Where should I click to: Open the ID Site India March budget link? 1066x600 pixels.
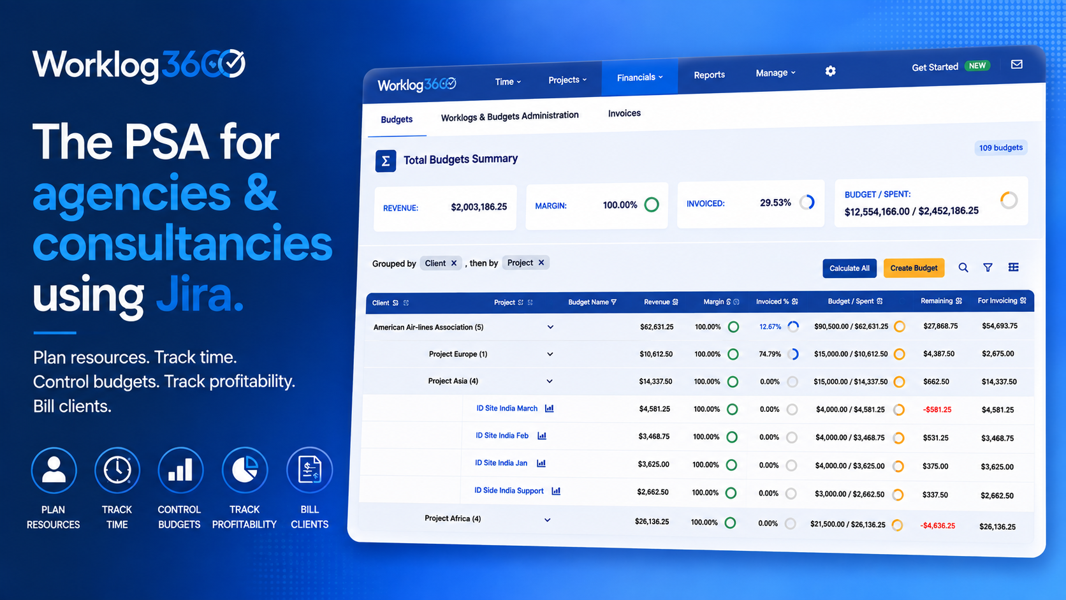coord(506,408)
